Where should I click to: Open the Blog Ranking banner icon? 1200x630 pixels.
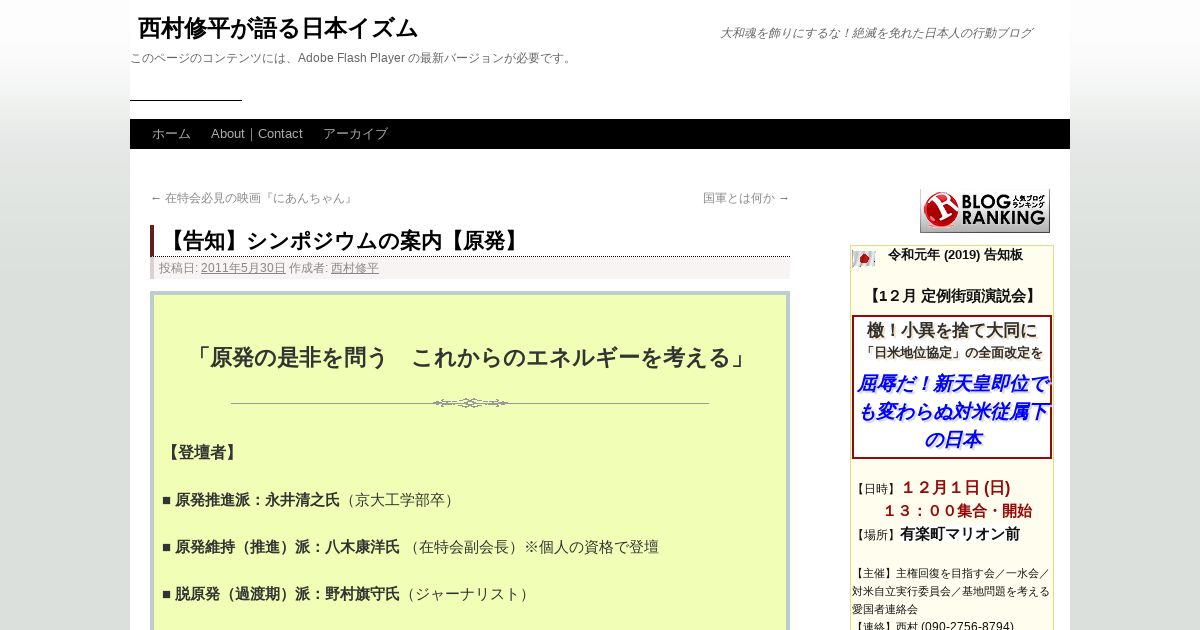pos(985,210)
